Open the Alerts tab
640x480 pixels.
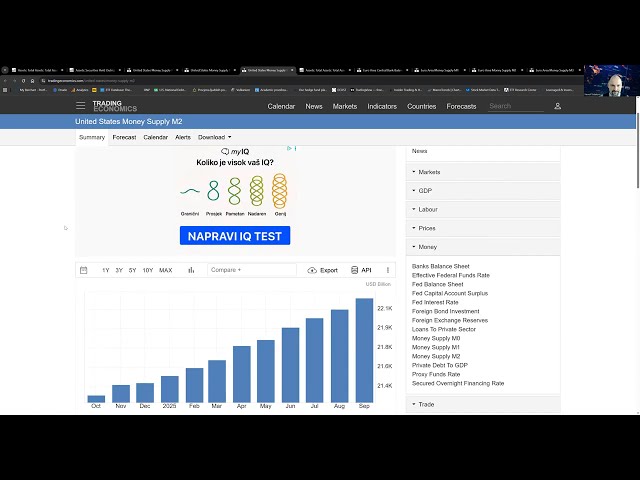coord(183,138)
